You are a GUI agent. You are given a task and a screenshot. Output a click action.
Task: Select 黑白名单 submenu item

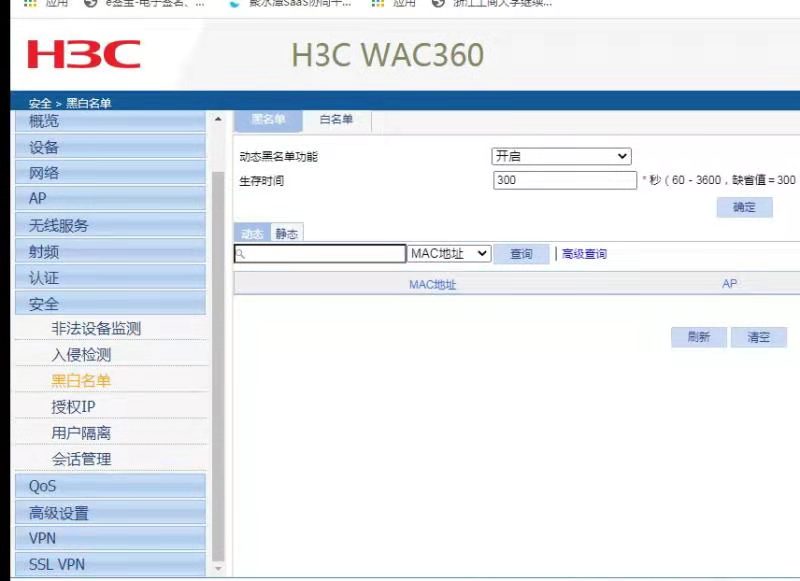(x=81, y=381)
